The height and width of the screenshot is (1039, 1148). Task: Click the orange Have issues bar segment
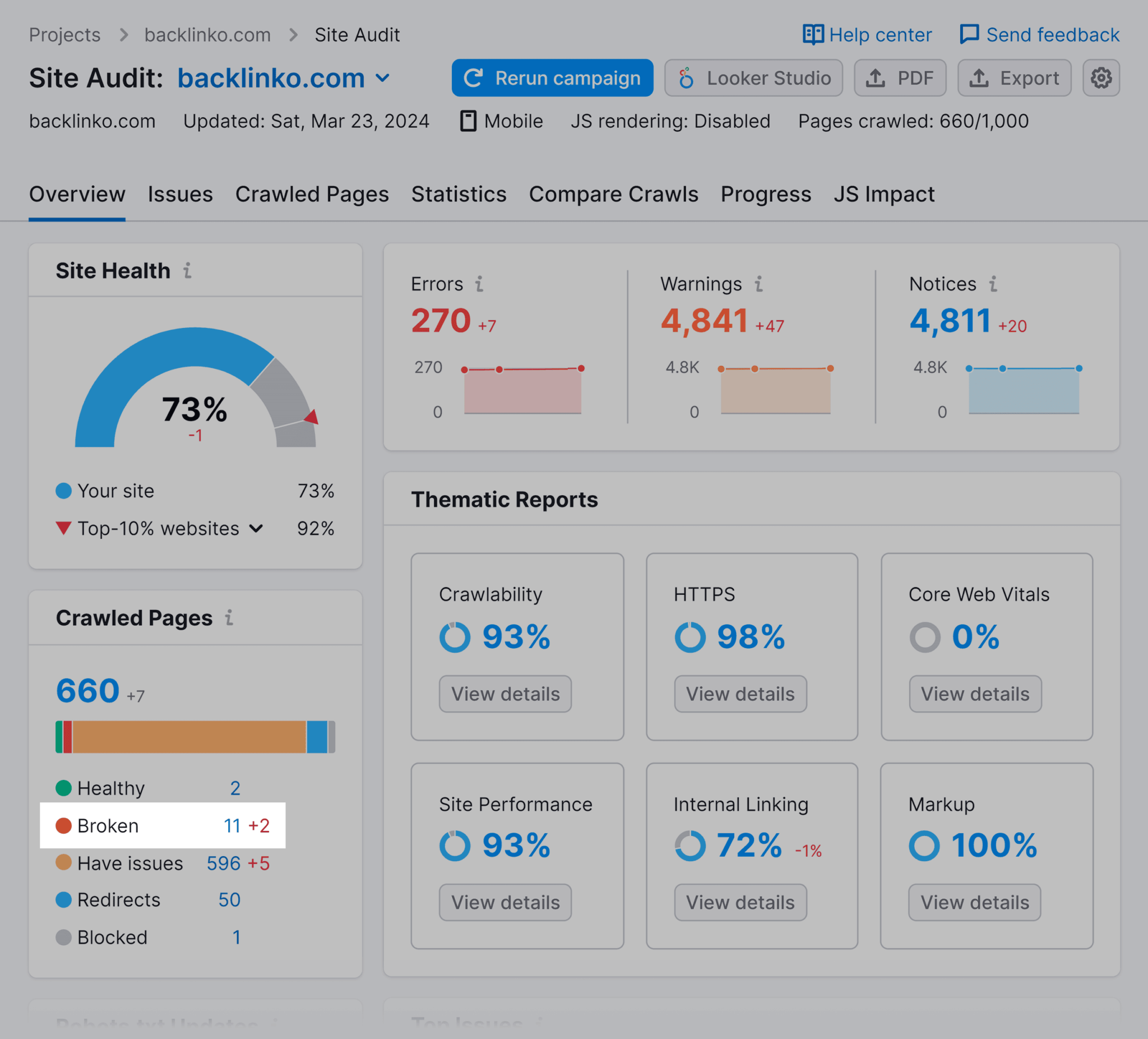tap(189, 737)
